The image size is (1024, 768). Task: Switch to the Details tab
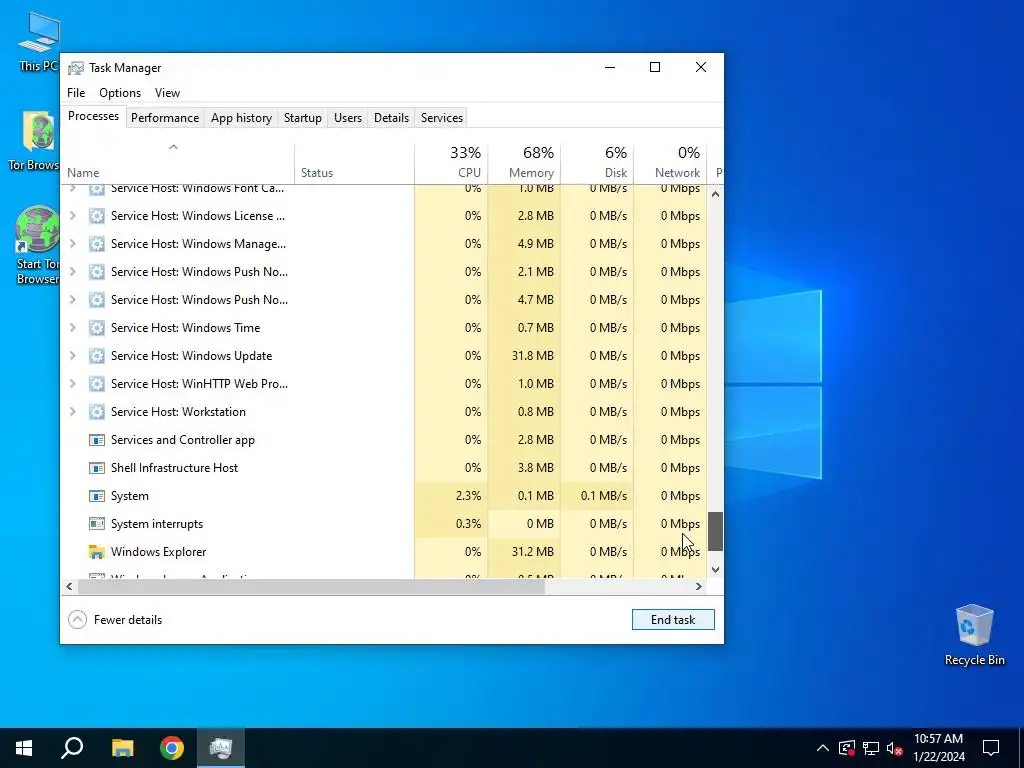(391, 118)
